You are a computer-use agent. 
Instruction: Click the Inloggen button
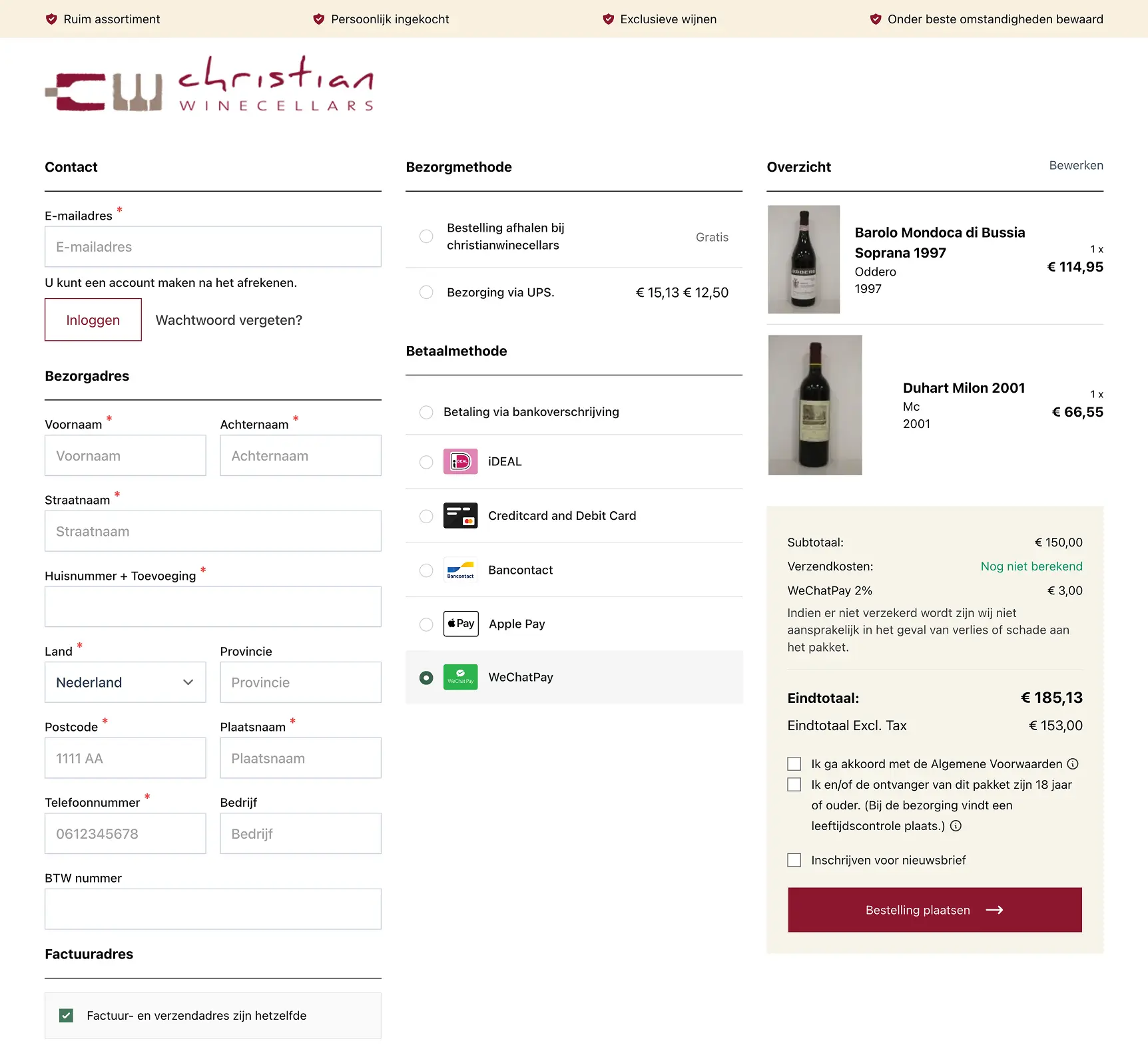pos(93,319)
